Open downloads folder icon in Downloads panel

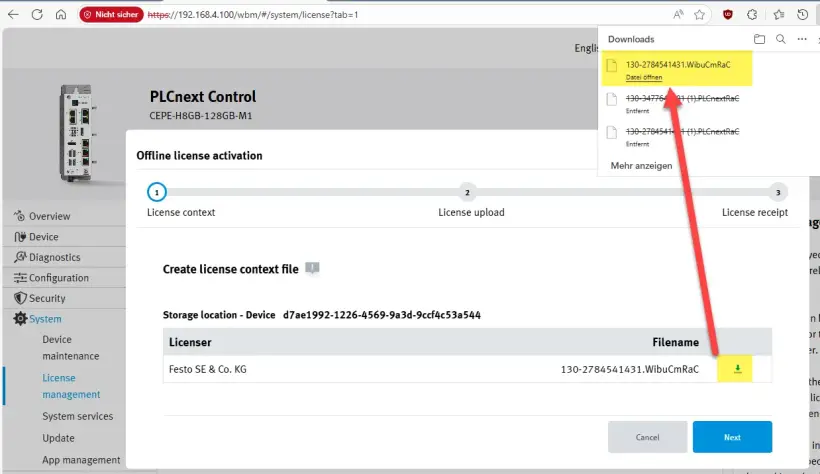[759, 39]
